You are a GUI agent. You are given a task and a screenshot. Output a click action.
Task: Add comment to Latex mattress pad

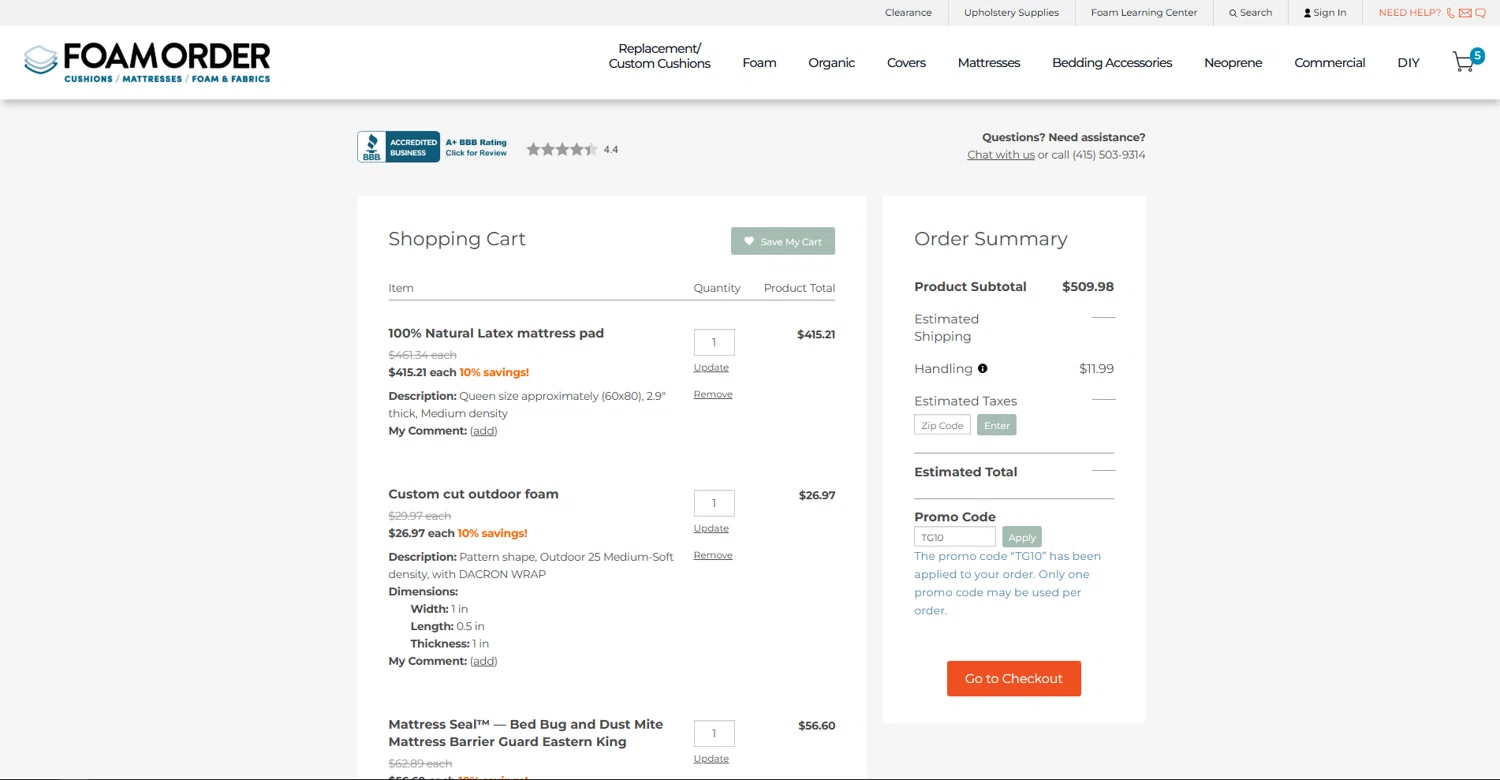(x=484, y=431)
